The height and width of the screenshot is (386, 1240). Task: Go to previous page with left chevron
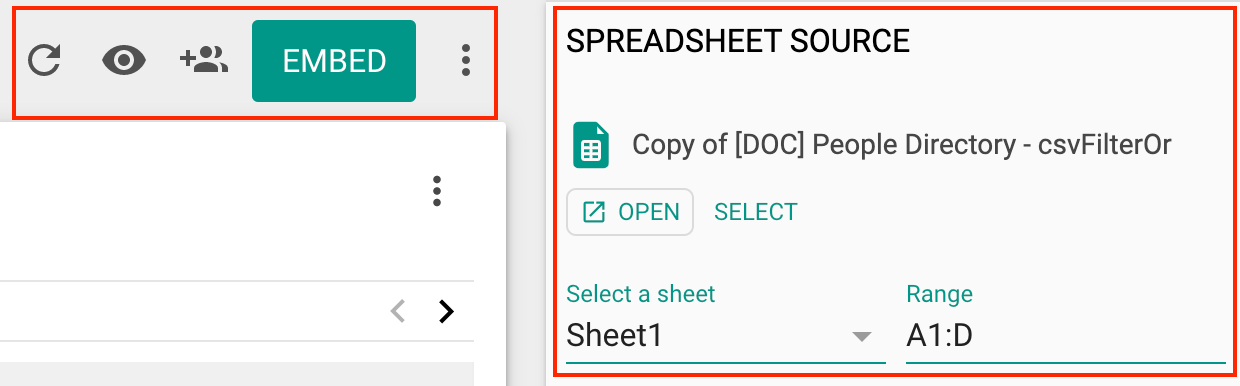[x=398, y=312]
